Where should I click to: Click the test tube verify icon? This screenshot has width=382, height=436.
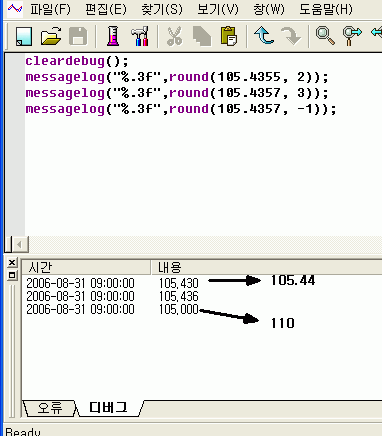pos(113,36)
